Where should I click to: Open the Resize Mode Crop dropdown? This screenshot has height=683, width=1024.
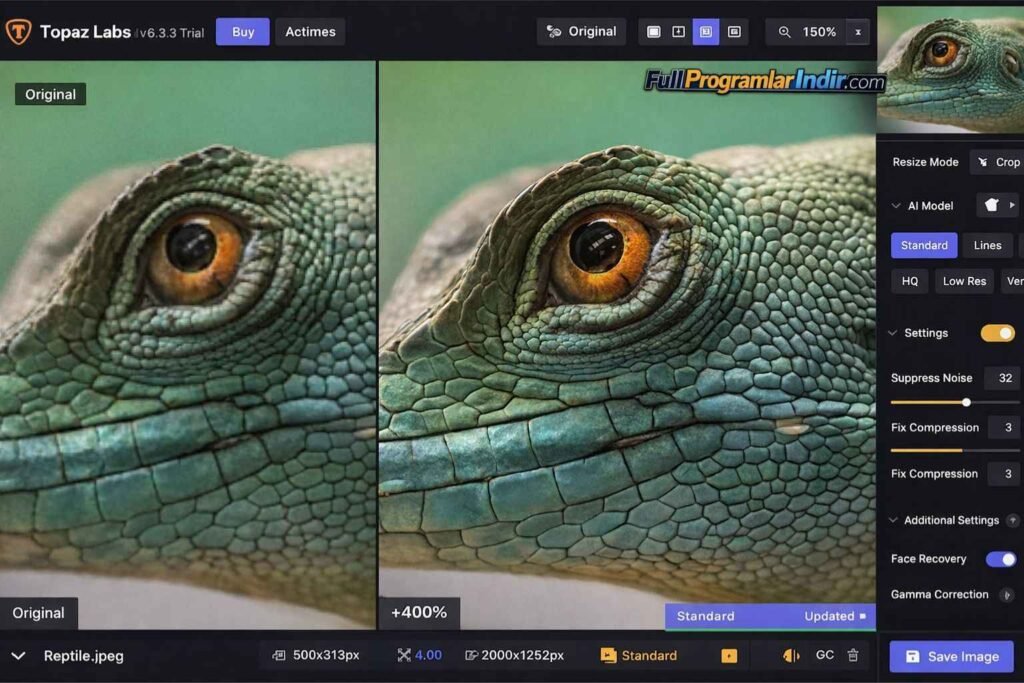(x=1003, y=162)
